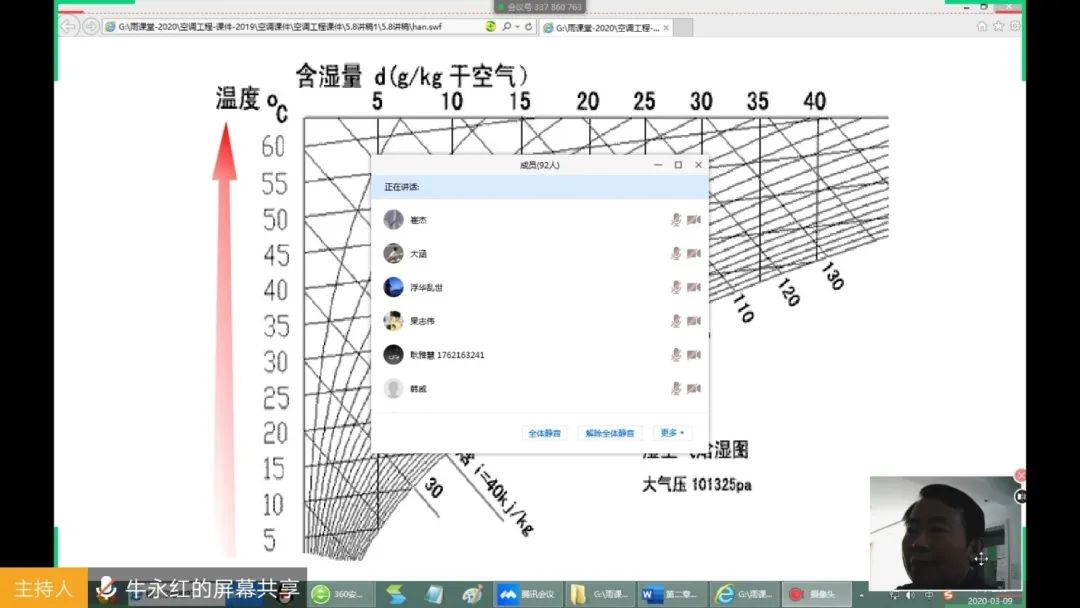The image size is (1080, 608).
Task: Open the Word document in taskbar
Action: coord(670,594)
